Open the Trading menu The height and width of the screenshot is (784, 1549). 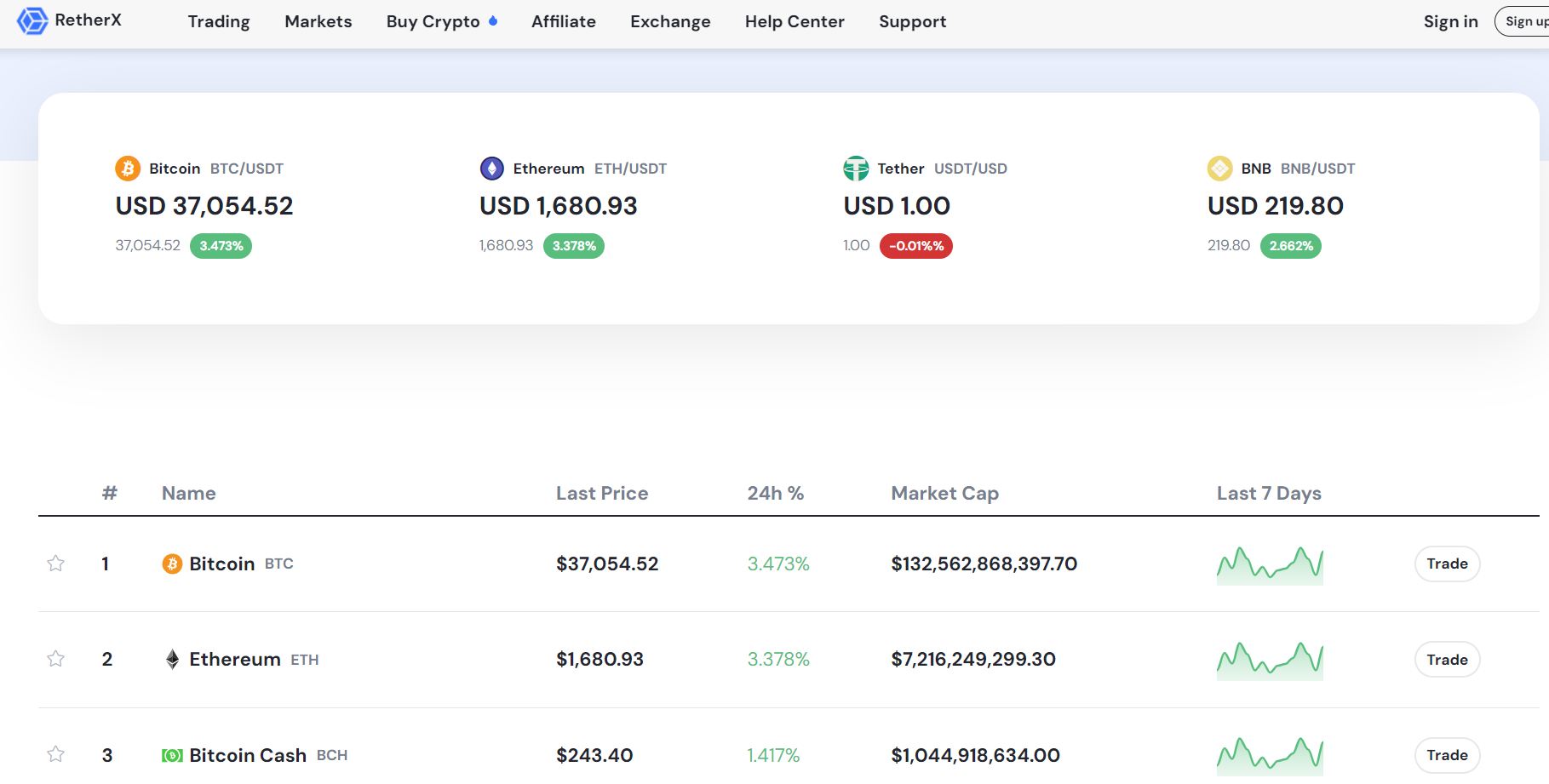pyautogui.click(x=219, y=21)
